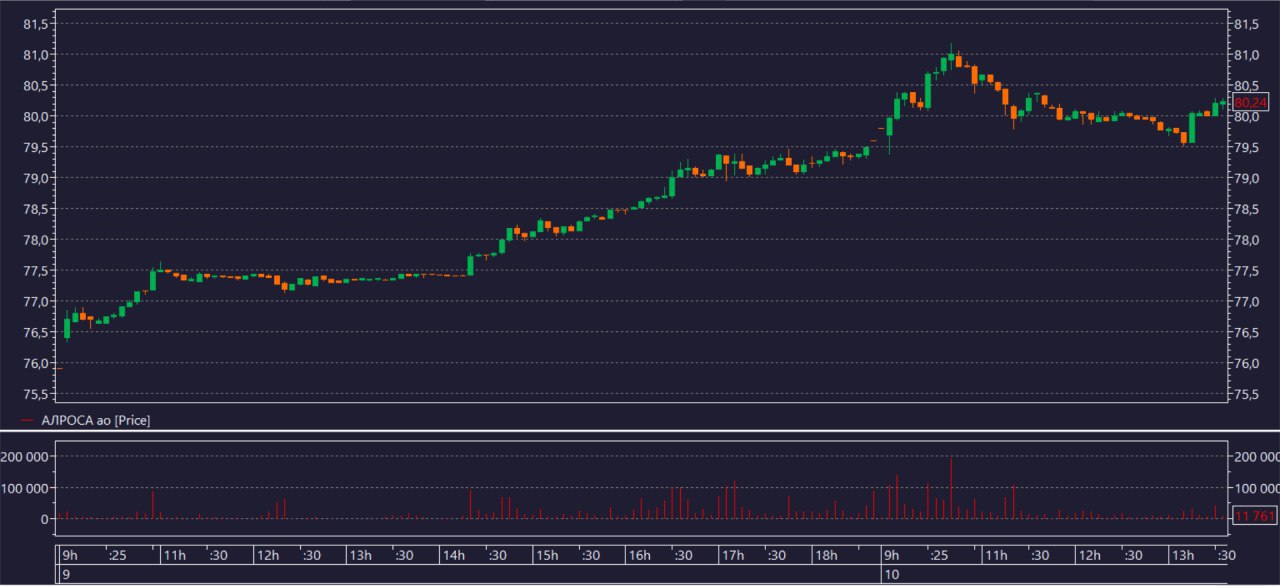This screenshot has height=586, width=1280.
Task: Click the 77,0 label on the right price axis
Action: (1249, 302)
